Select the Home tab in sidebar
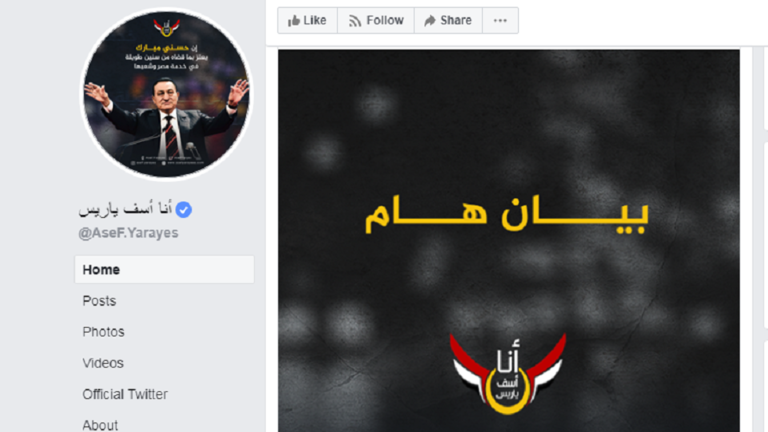Screen dimensions: 768x432 tap(164, 269)
